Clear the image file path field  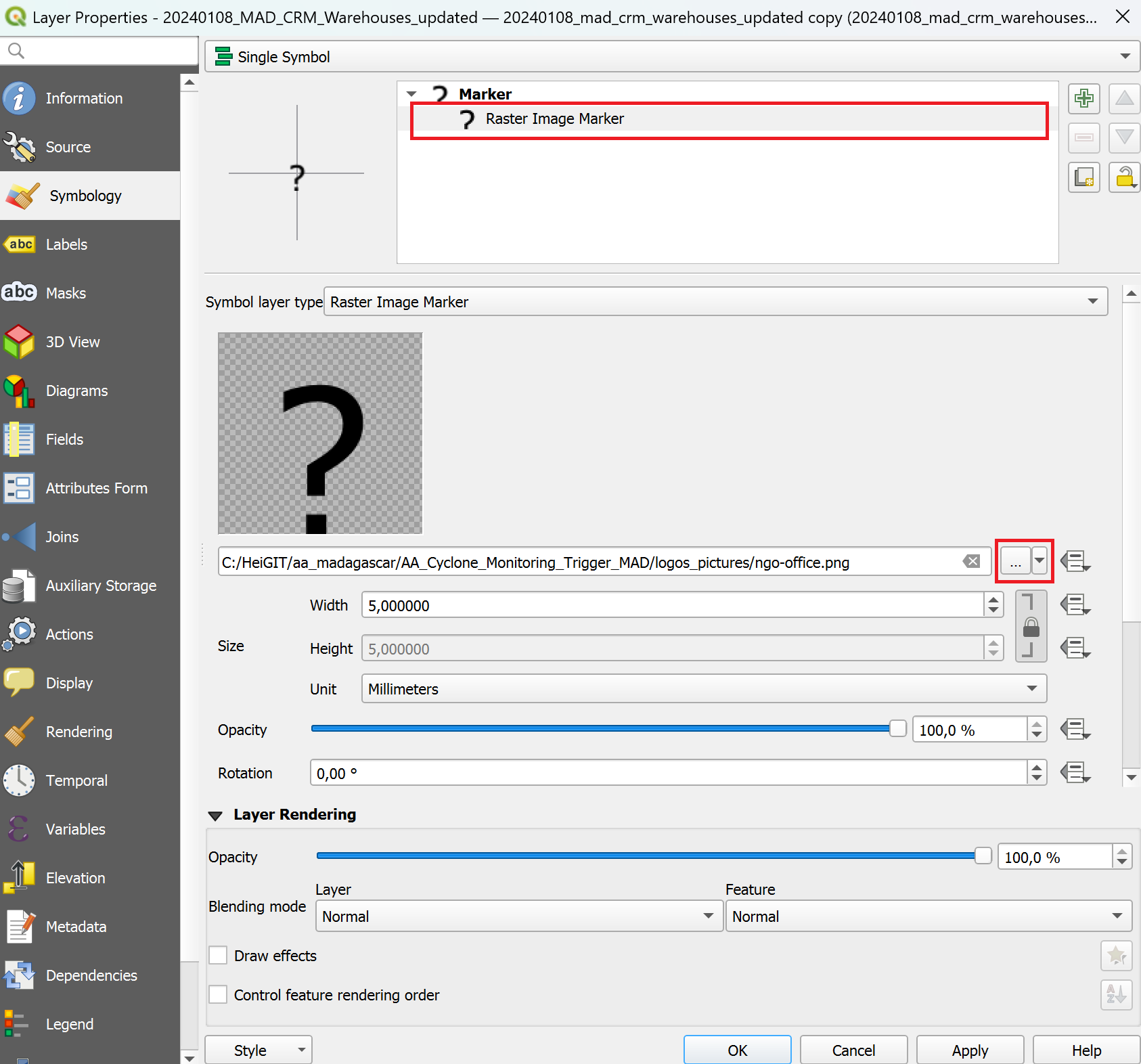972,561
